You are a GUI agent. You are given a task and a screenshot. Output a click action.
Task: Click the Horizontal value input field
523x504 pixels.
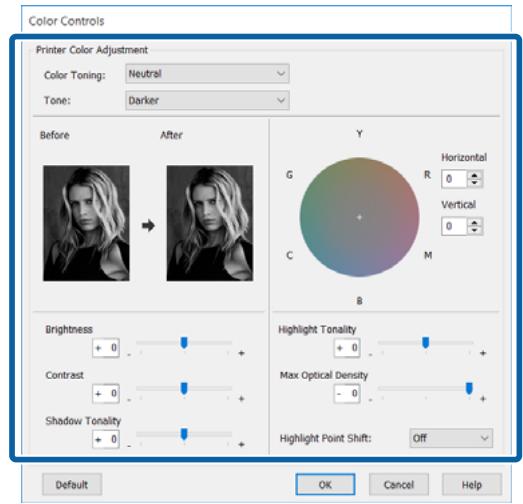coord(454,179)
